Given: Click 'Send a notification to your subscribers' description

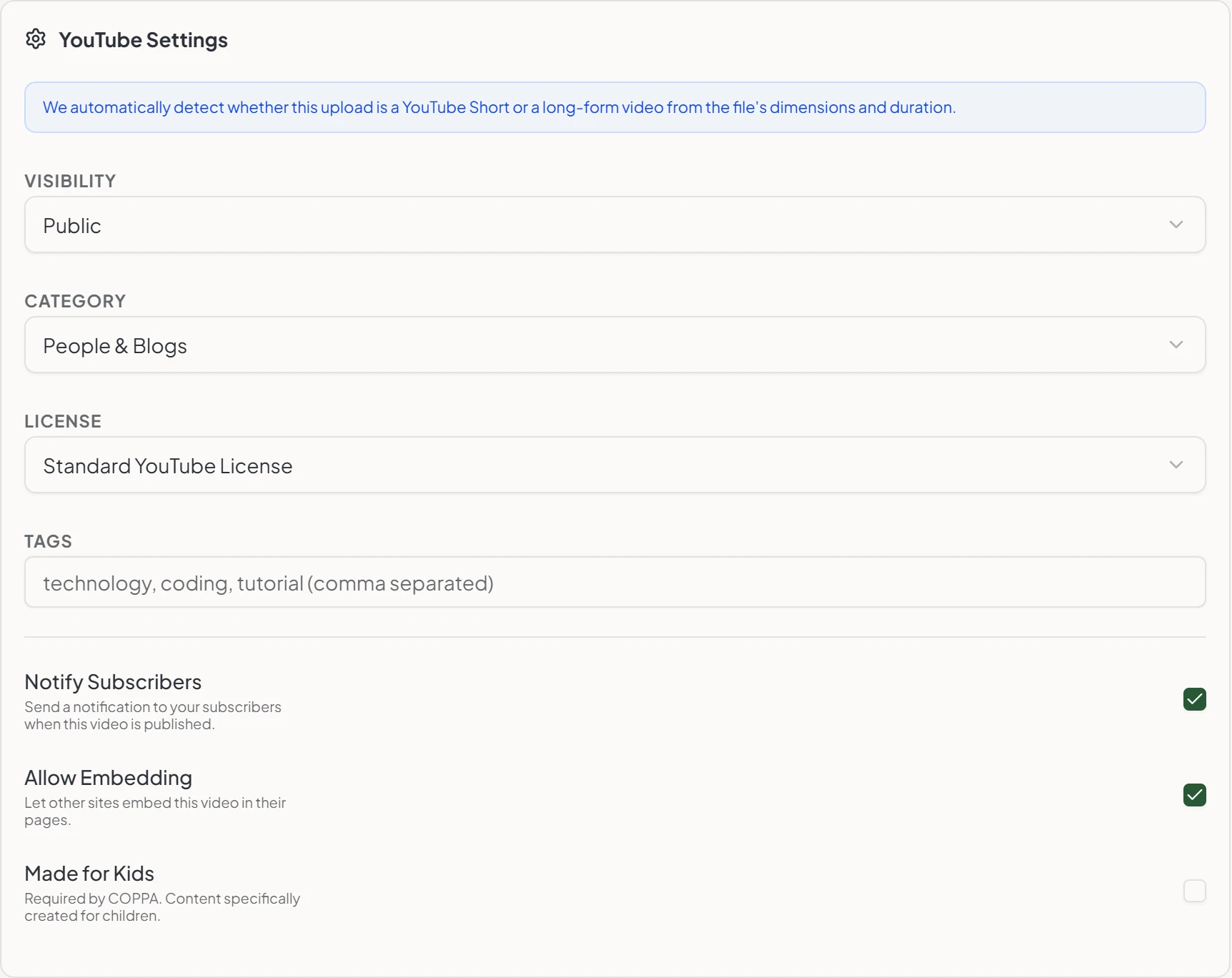Looking at the screenshot, I should click(153, 716).
